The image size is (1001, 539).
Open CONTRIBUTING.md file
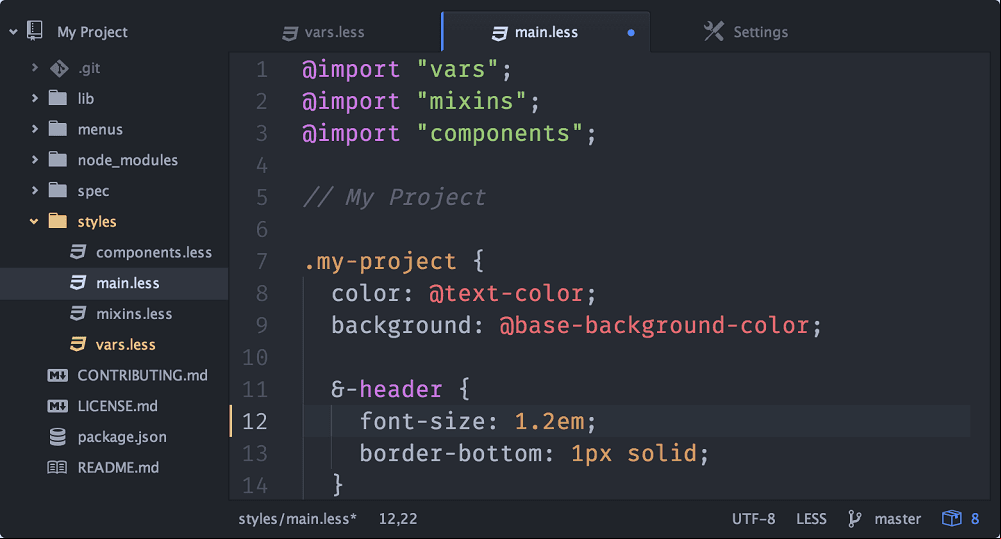click(x=142, y=376)
